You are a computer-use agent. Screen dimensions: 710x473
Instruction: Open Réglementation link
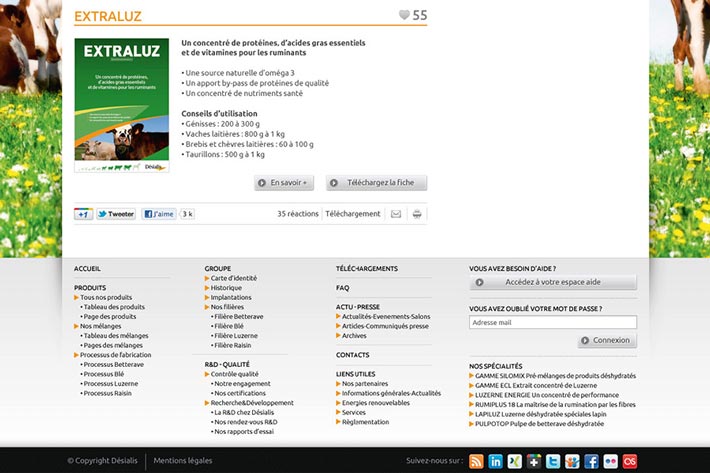(x=365, y=422)
